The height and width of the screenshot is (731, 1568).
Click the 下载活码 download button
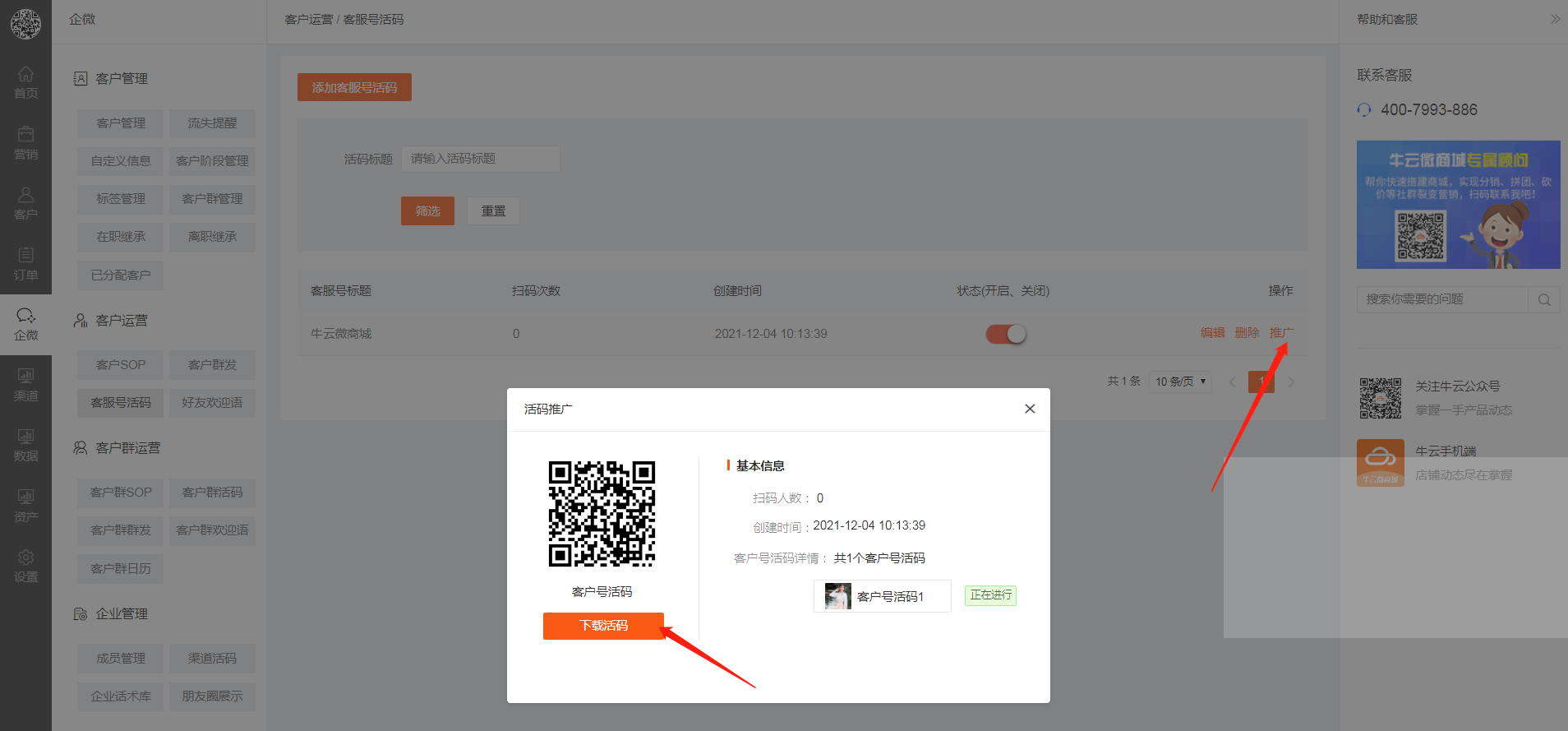click(x=603, y=626)
